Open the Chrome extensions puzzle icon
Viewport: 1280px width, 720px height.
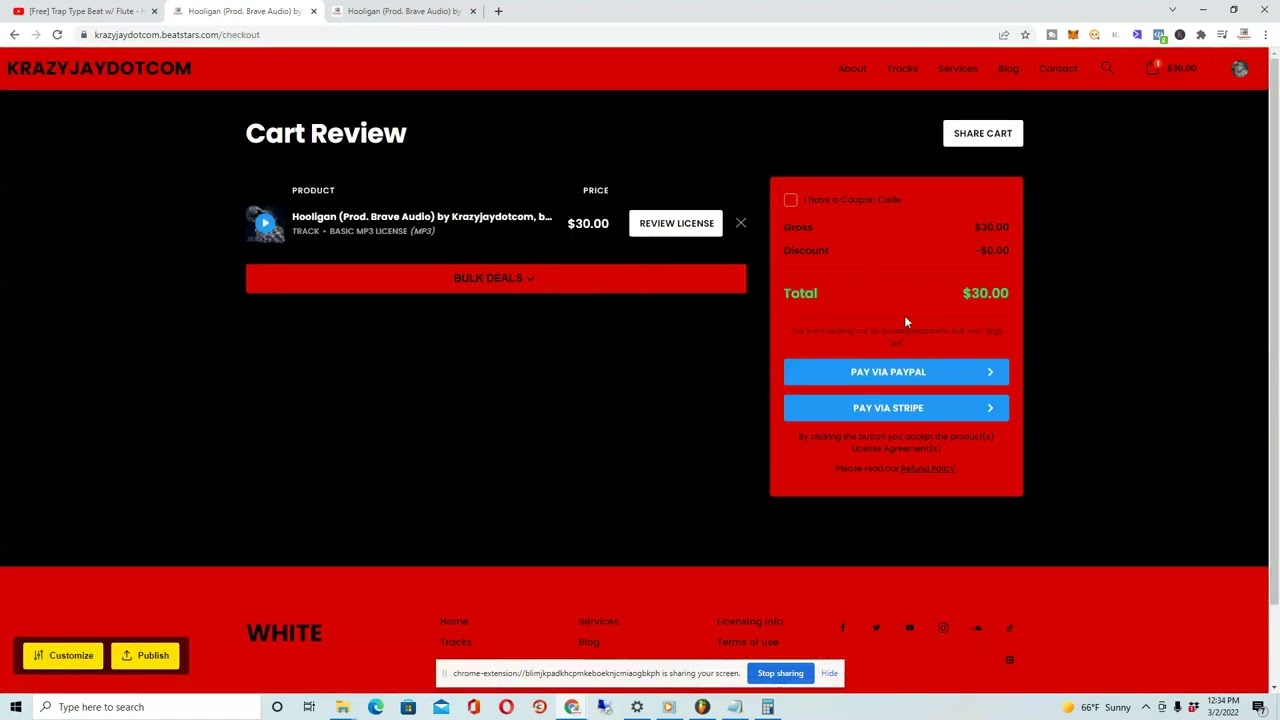(1201, 35)
